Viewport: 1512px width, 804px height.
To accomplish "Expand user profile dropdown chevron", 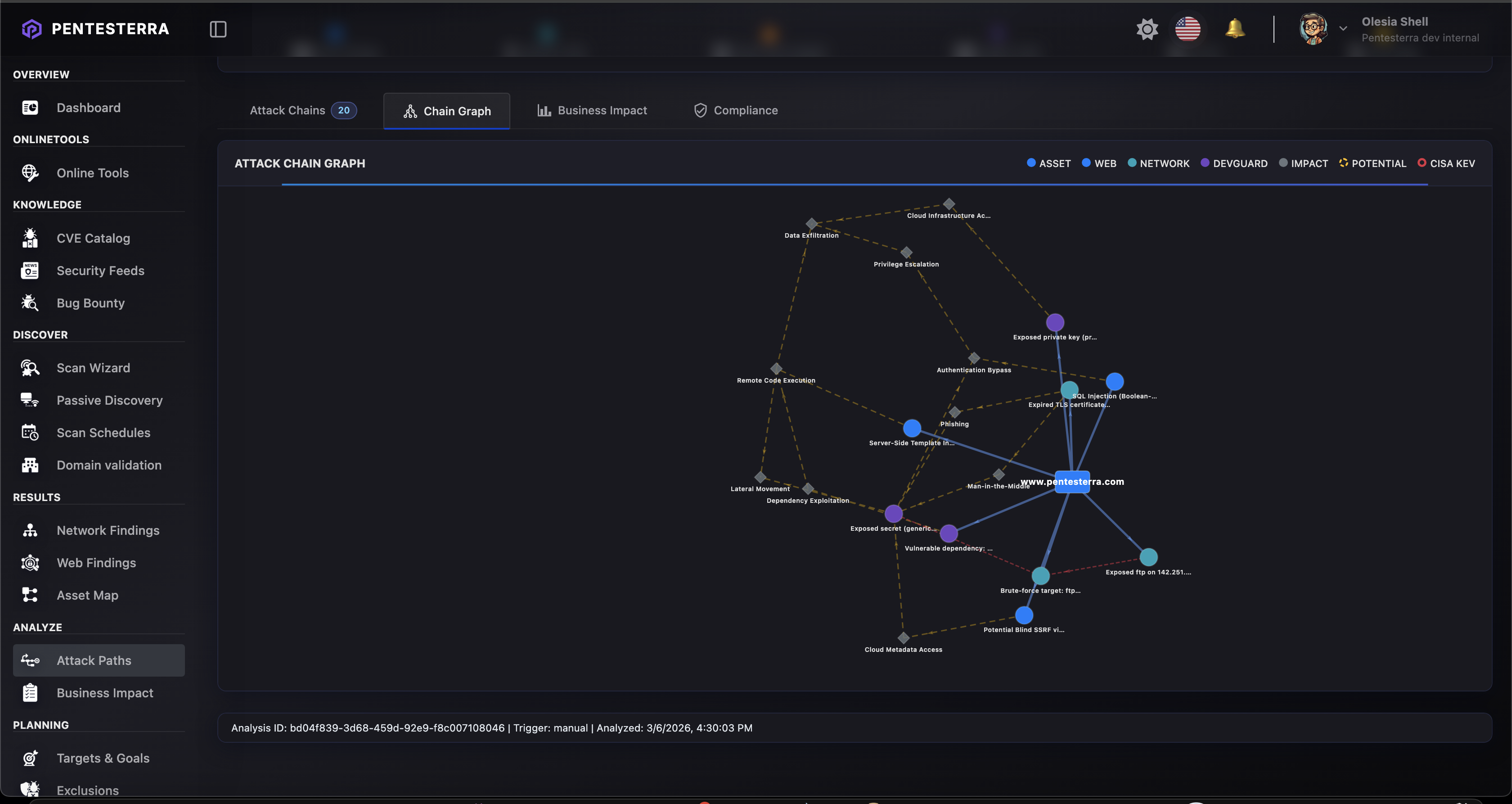I will 1343,29.
